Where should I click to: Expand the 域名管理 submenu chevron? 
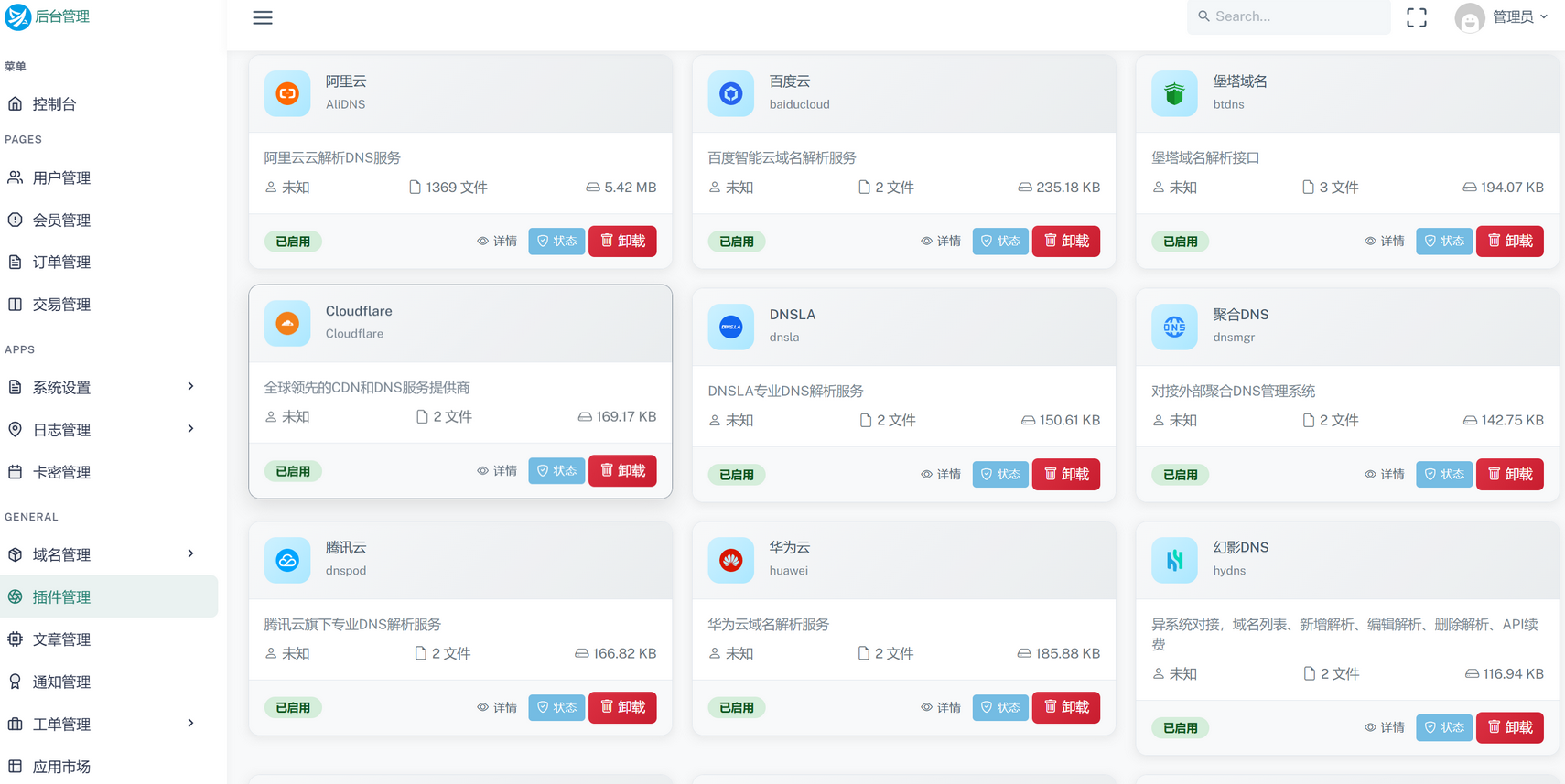click(190, 553)
